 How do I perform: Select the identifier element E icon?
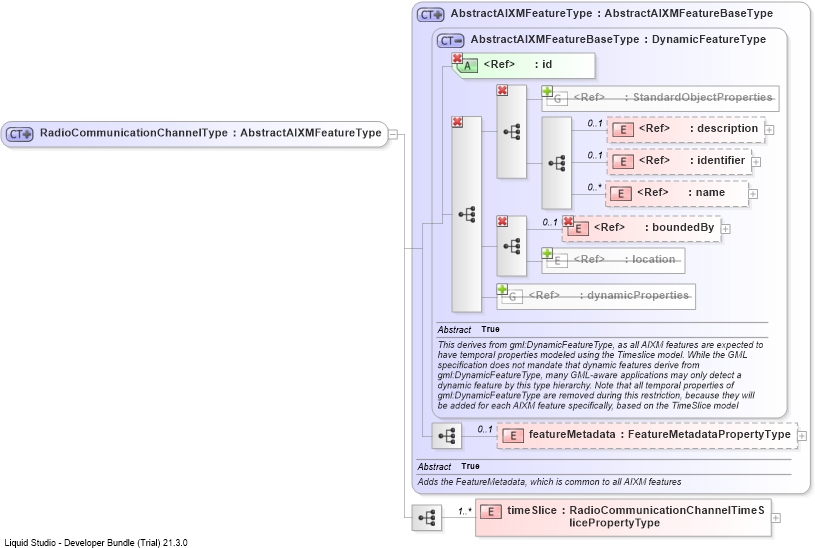(x=623, y=162)
